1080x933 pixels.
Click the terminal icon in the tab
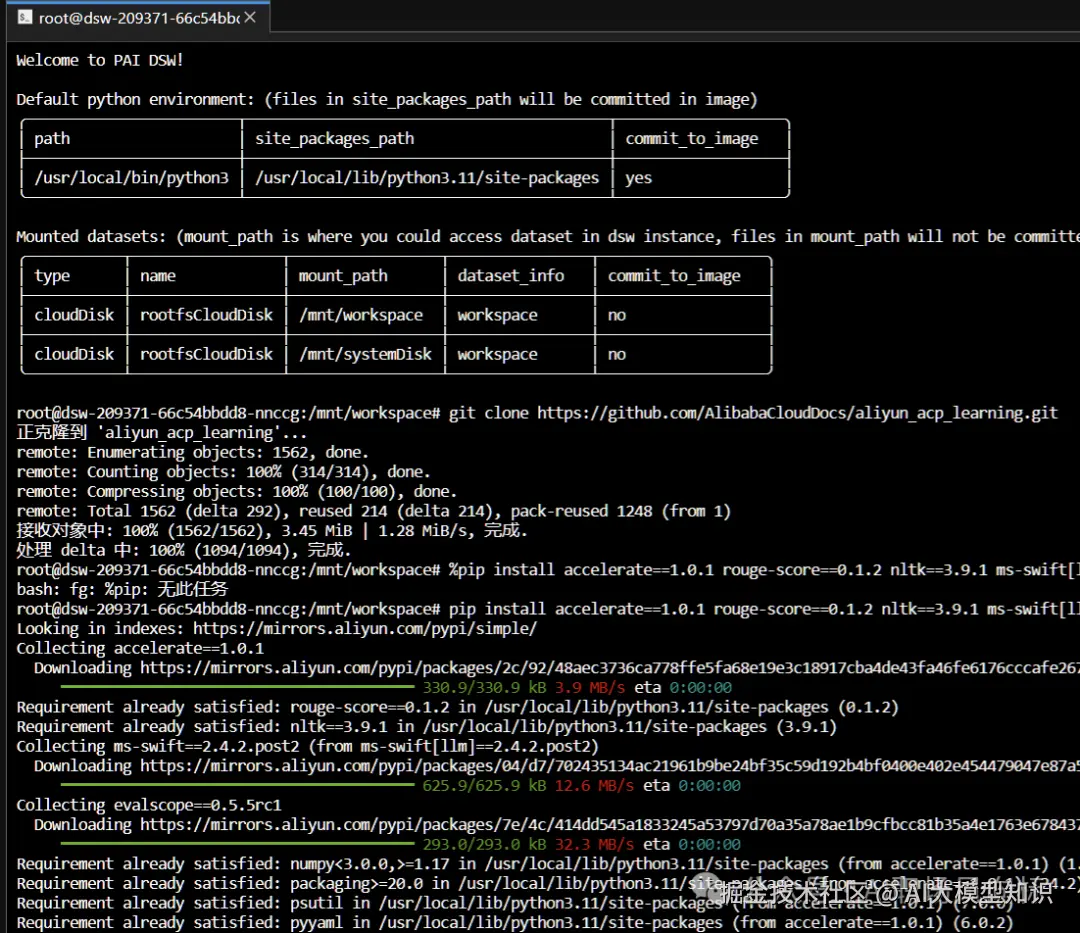point(25,17)
